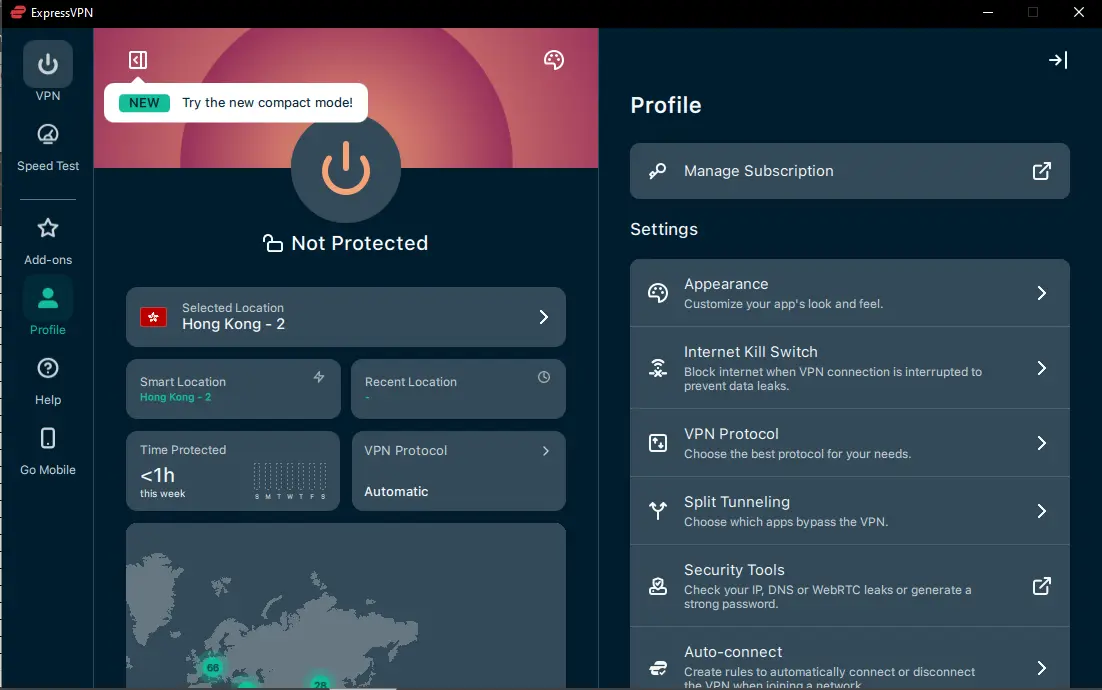
Task: Open the Speed Test tab
Action: coord(48,148)
